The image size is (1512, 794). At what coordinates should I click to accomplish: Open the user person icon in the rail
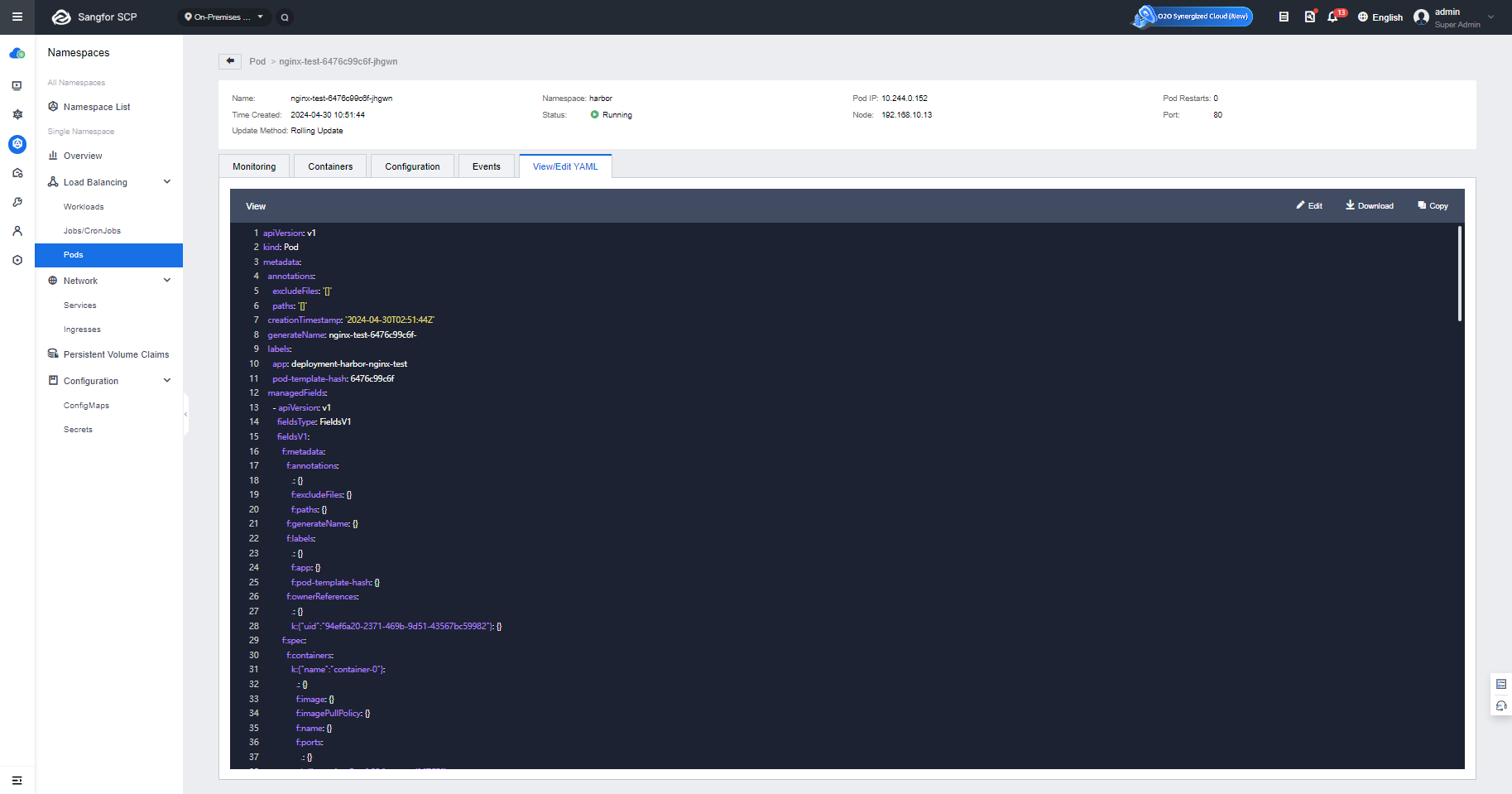pyautogui.click(x=17, y=231)
